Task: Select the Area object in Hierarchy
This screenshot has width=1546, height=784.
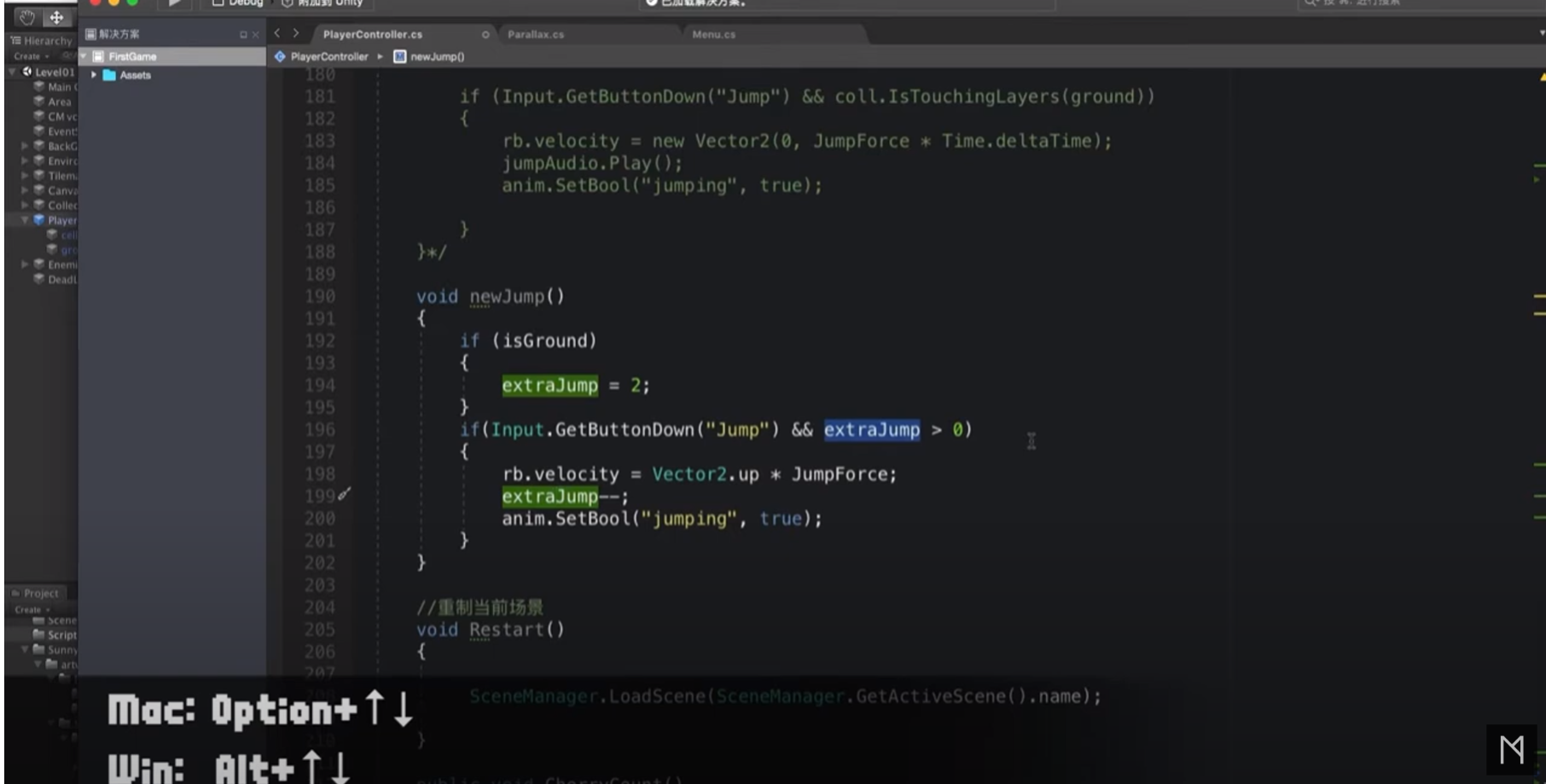Action: coord(60,102)
